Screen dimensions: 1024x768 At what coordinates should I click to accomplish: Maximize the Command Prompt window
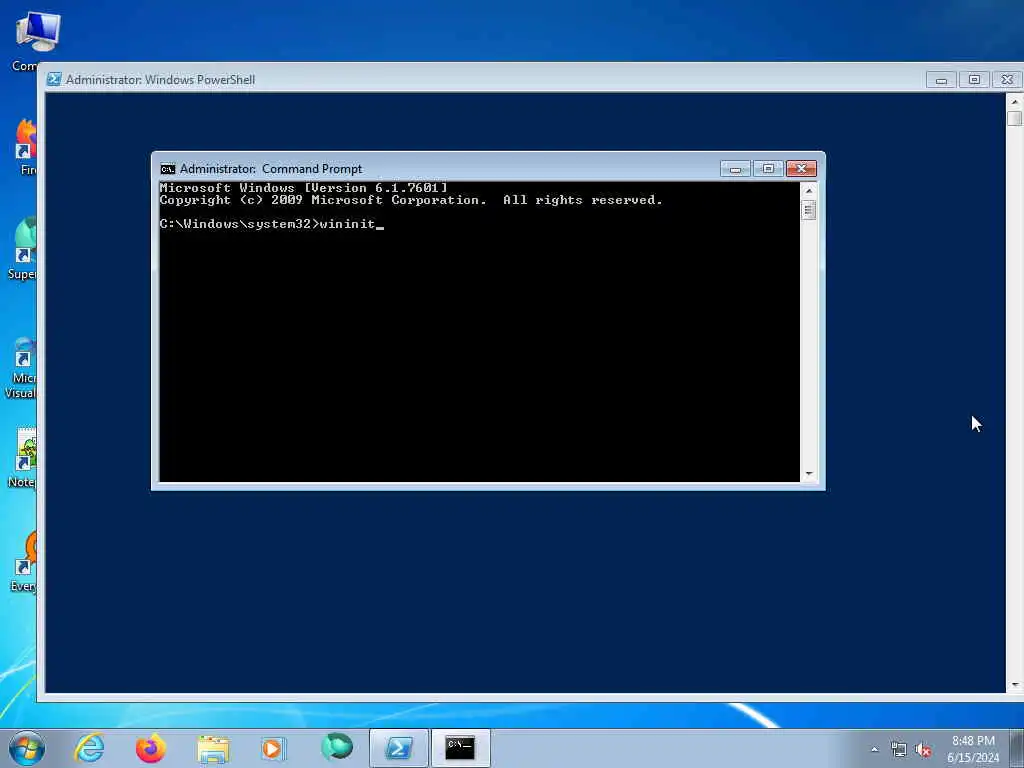point(768,169)
